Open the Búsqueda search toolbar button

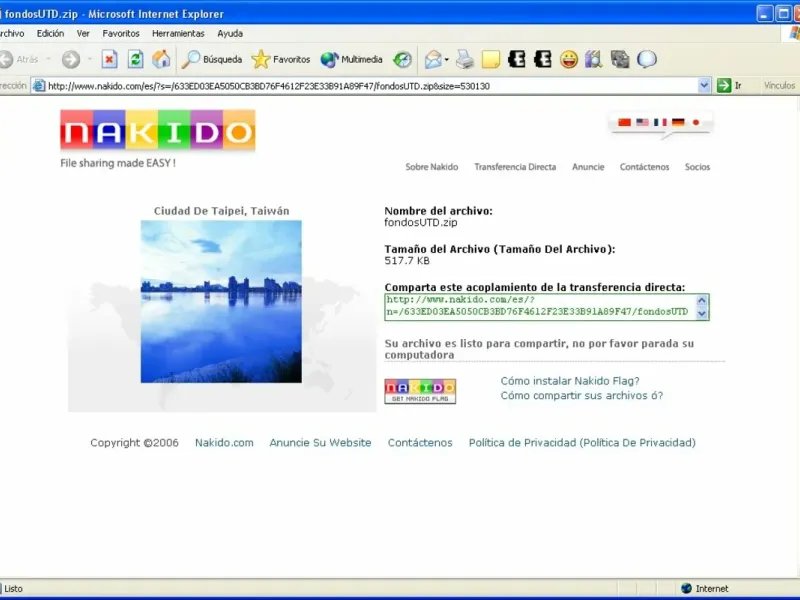[x=212, y=60]
